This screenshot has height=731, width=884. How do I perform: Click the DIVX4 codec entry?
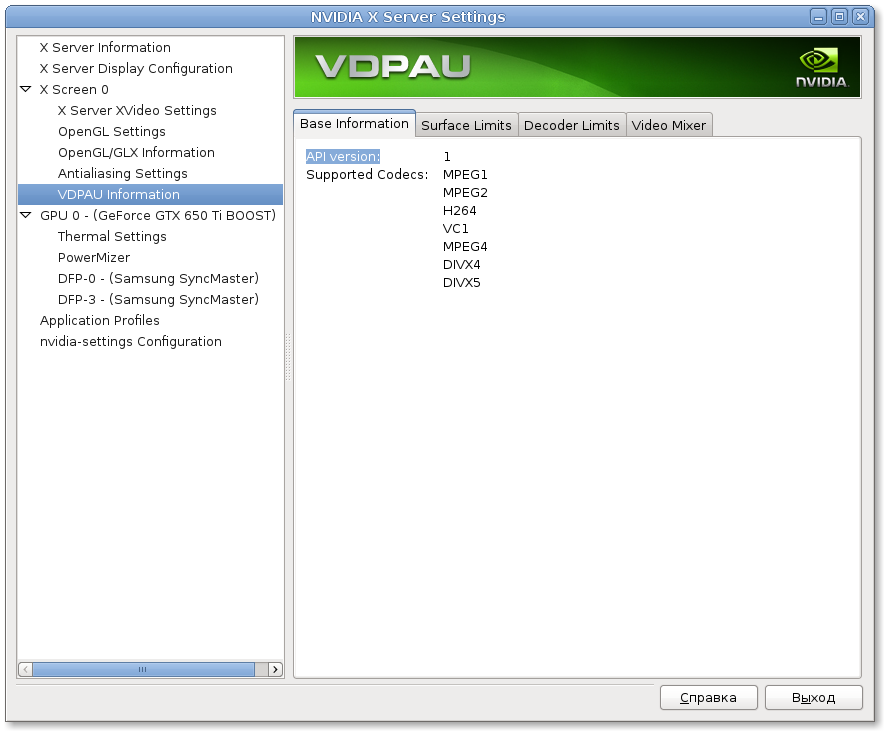[x=462, y=264]
